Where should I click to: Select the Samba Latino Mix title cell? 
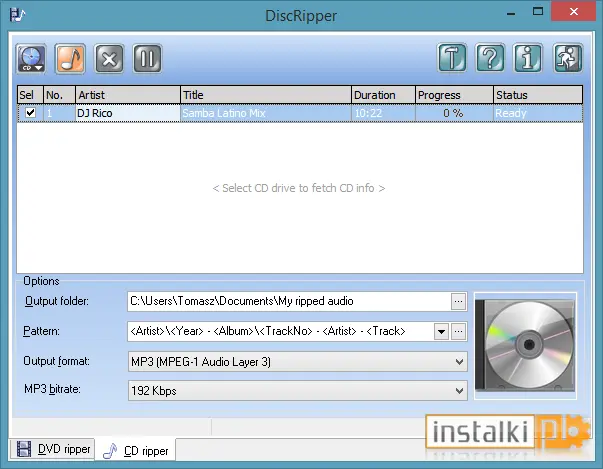tap(266, 113)
